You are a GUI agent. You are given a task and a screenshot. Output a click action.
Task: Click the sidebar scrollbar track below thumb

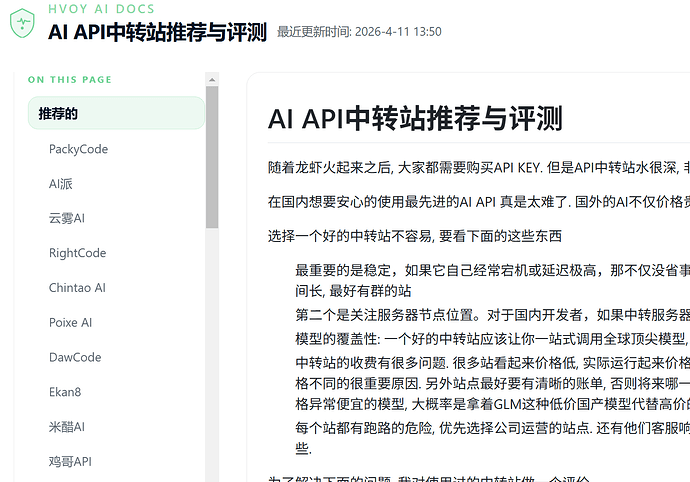pyautogui.click(x=212, y=352)
